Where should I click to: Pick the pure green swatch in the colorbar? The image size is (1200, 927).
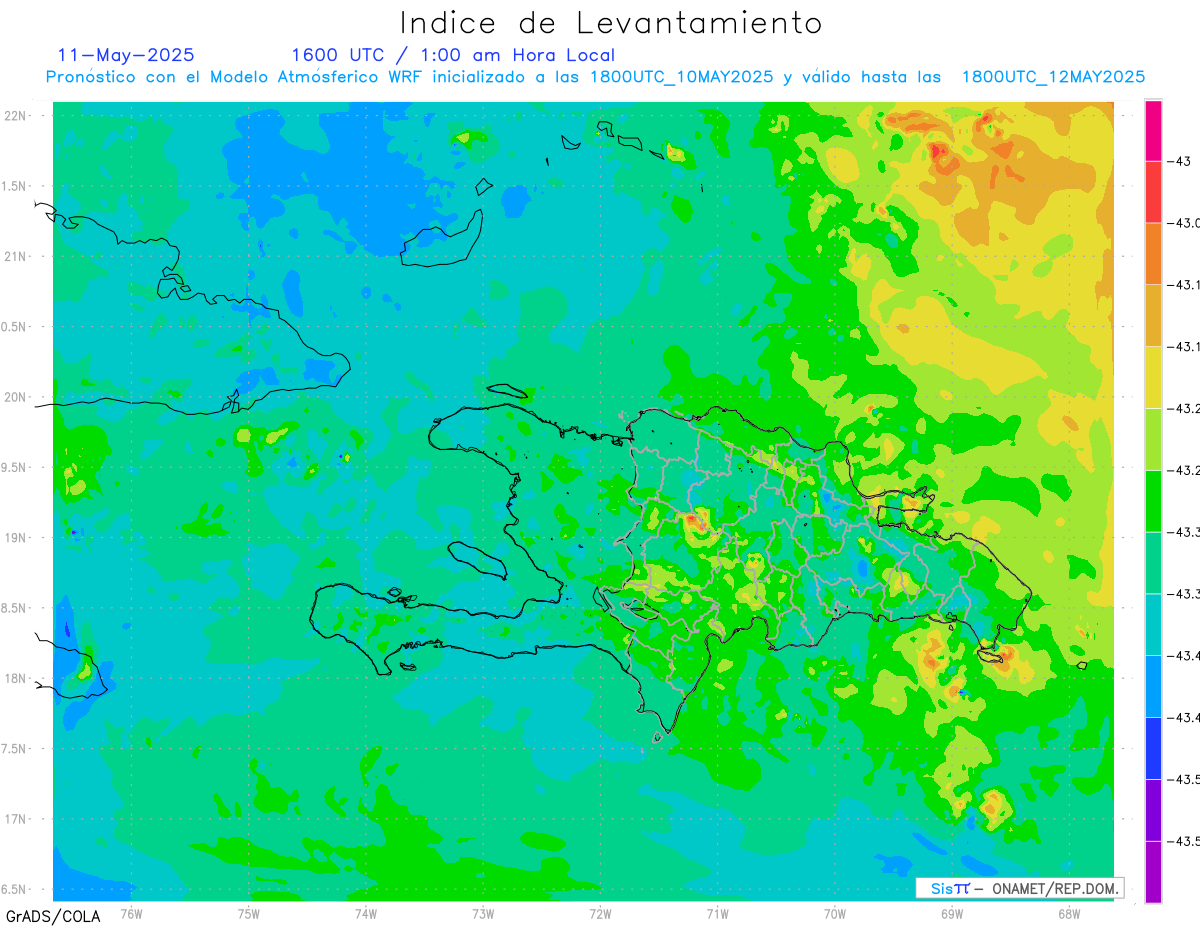click(1153, 501)
